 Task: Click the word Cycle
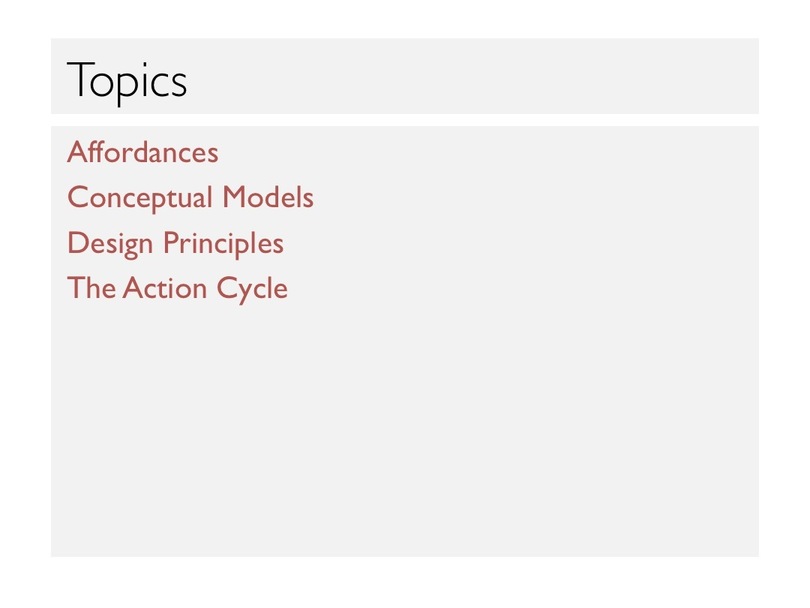(252, 289)
